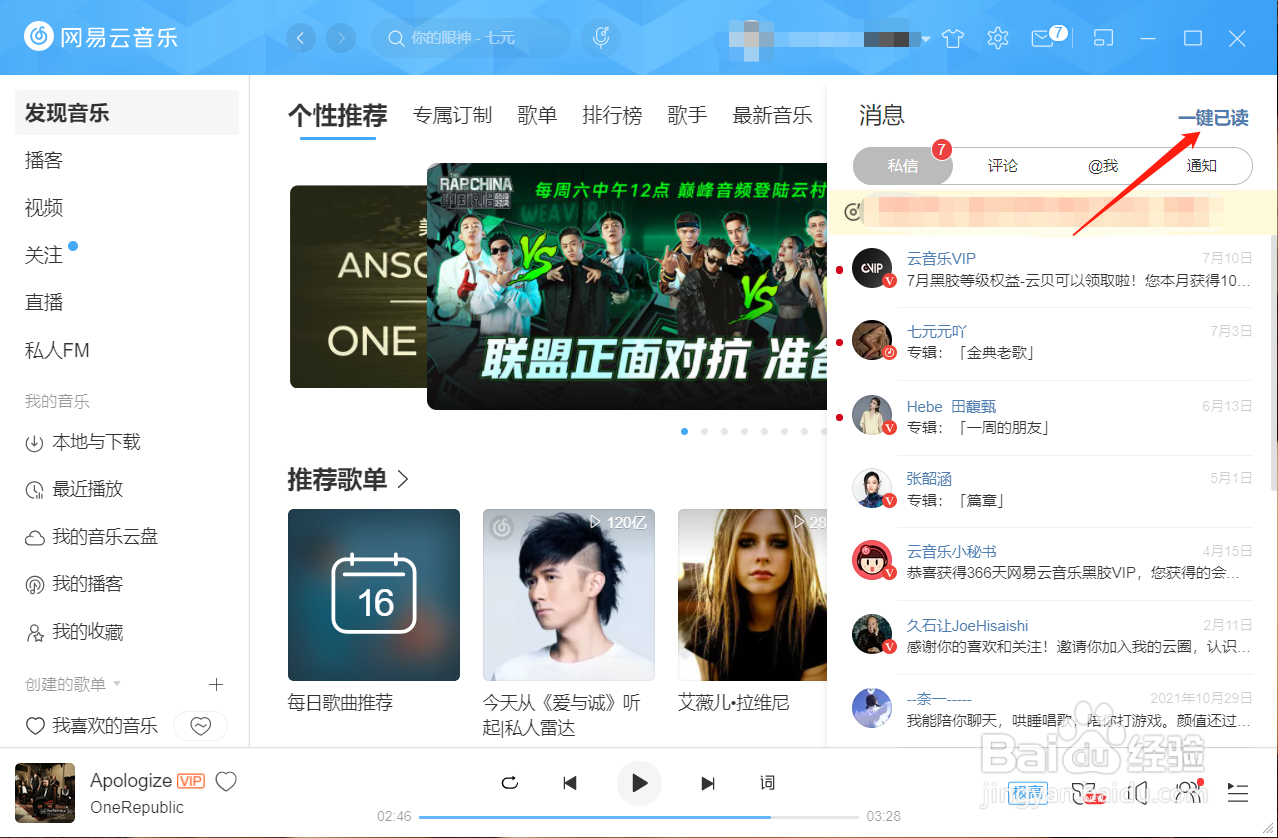The width and height of the screenshot is (1278, 838).
Task: Open 云音乐VIP avatar in messages
Action: [x=872, y=268]
